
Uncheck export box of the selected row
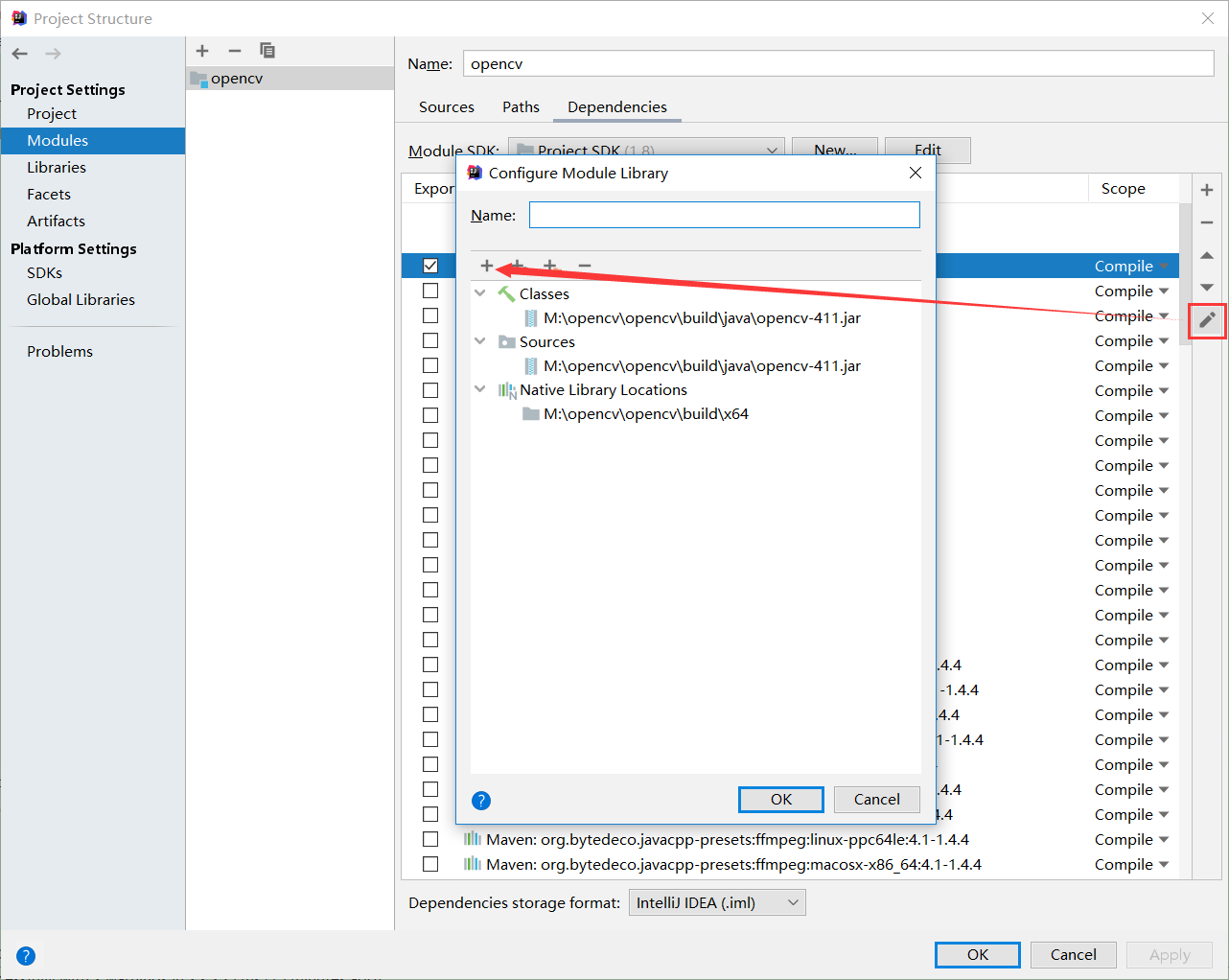point(430,266)
